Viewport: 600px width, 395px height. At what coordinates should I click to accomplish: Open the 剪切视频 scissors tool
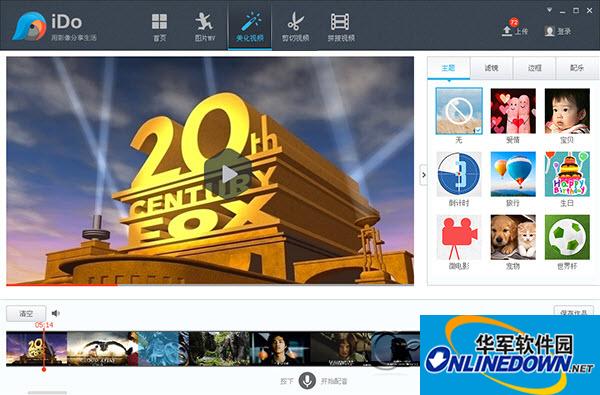pyautogui.click(x=295, y=27)
